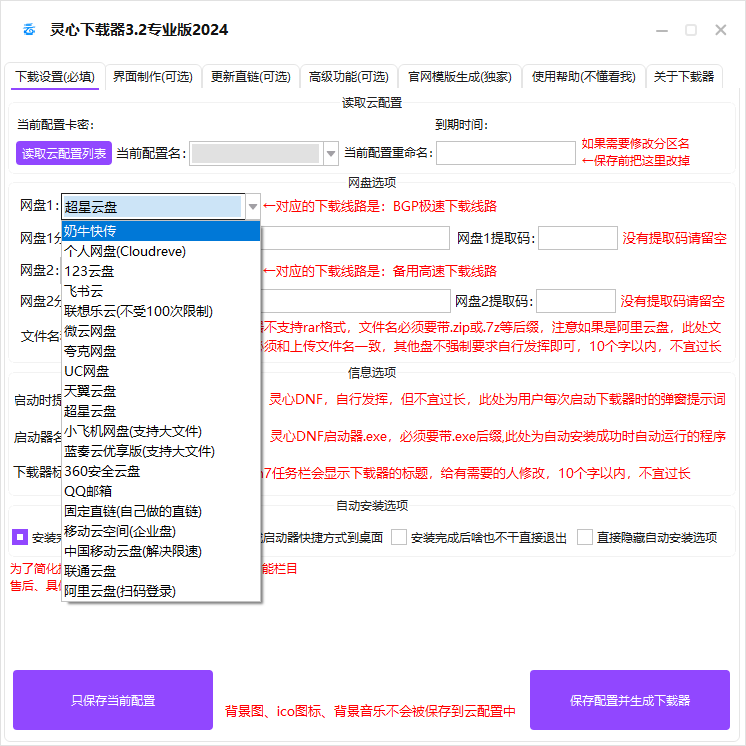The width and height of the screenshot is (746, 746).
Task: Select 天翼云盘 option
Action: pyautogui.click(x=160, y=391)
